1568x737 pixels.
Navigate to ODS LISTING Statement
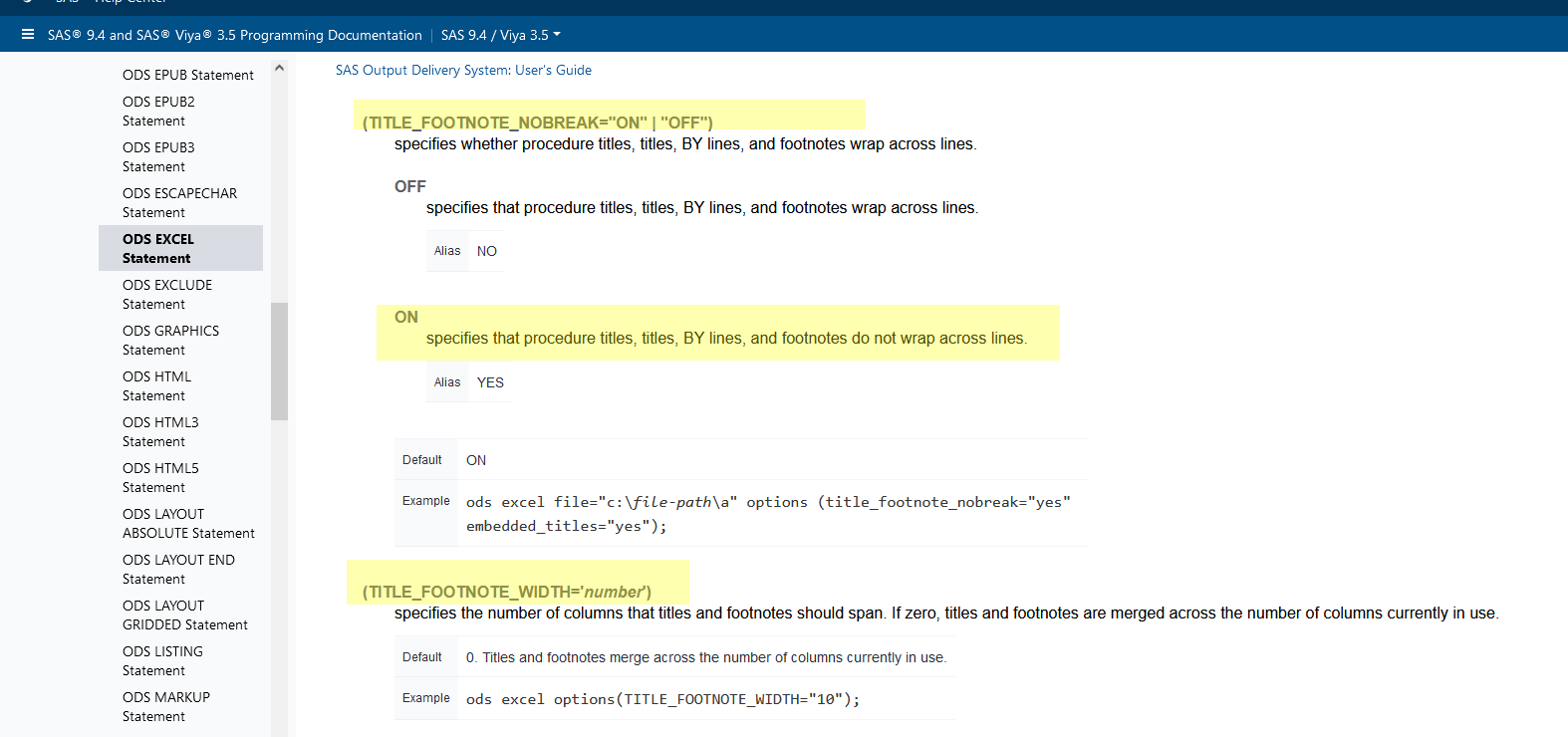point(162,660)
